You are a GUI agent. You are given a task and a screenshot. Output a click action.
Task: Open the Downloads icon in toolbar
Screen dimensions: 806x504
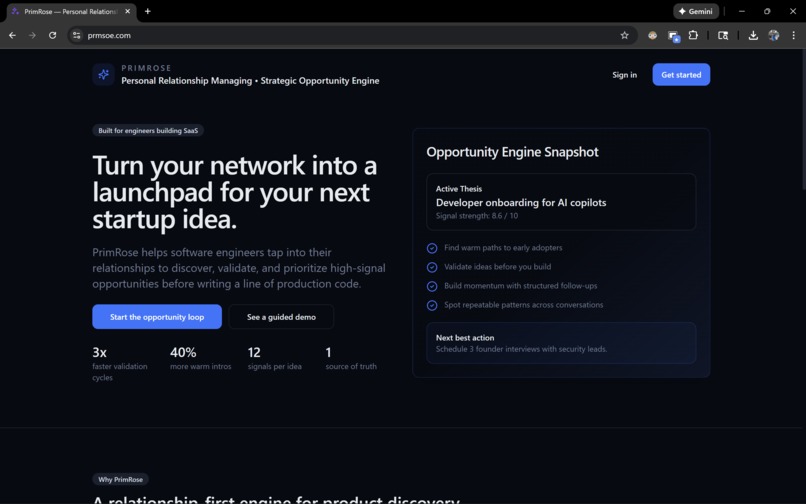point(753,35)
